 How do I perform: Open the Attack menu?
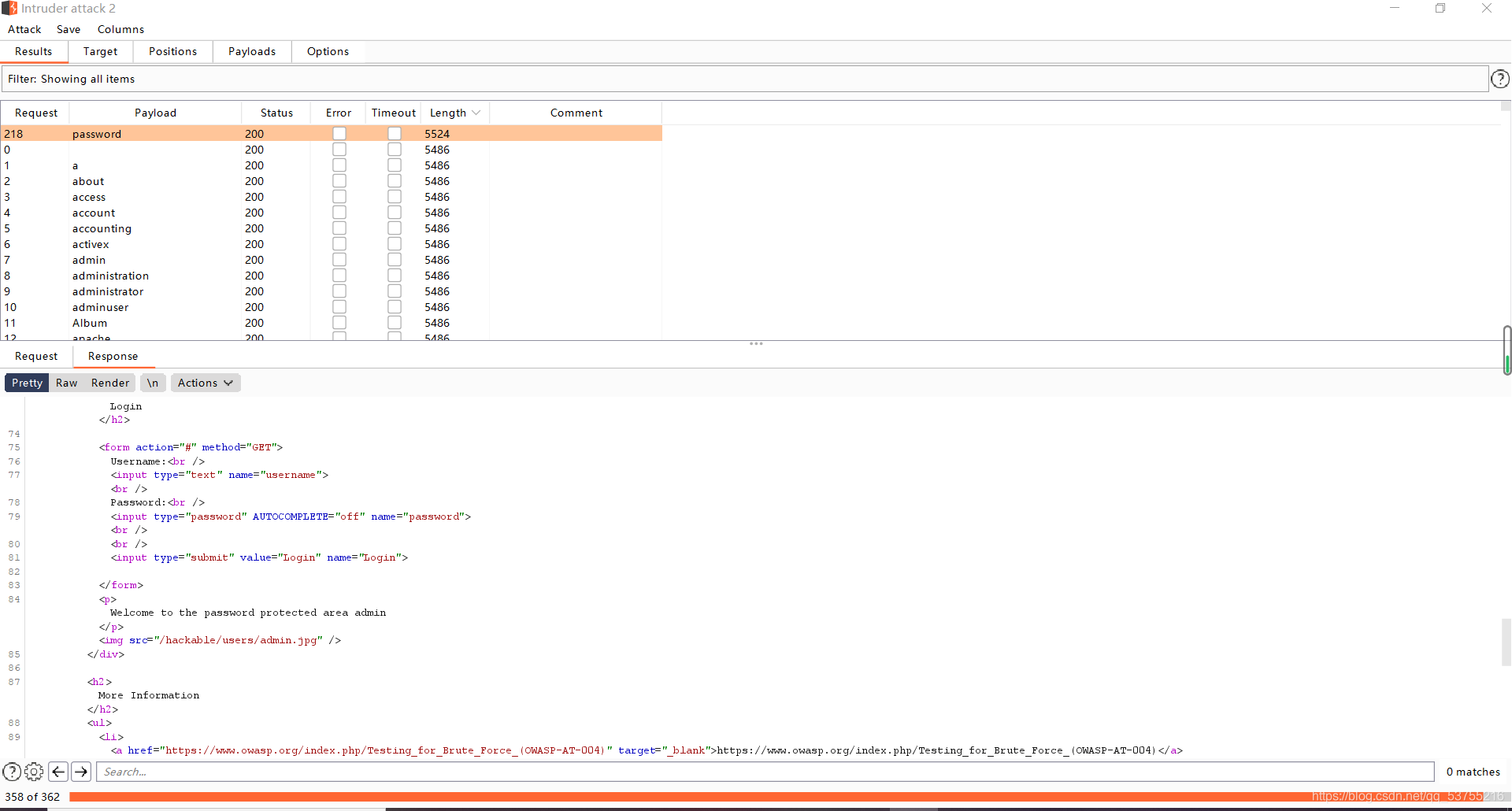tap(24, 29)
